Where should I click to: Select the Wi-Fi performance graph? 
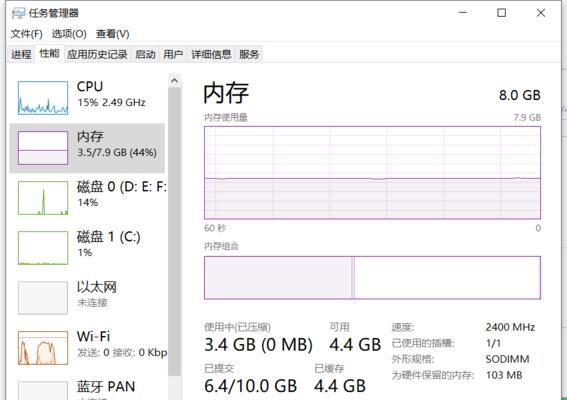[43, 348]
